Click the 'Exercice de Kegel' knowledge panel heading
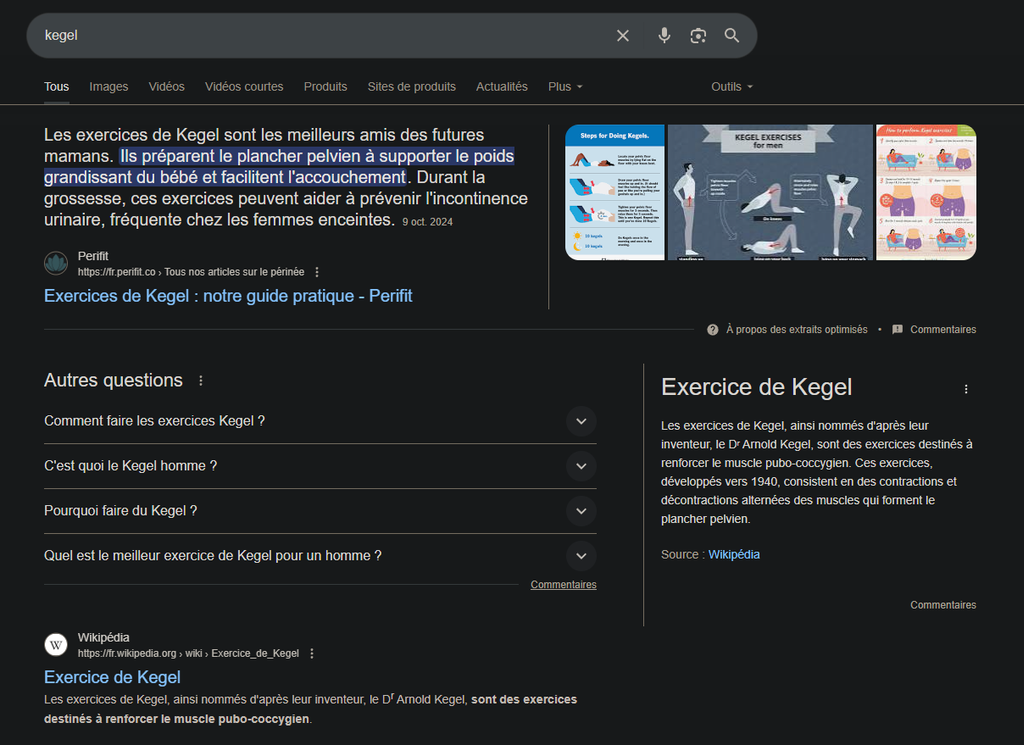Image resolution: width=1024 pixels, height=745 pixels. tap(756, 387)
